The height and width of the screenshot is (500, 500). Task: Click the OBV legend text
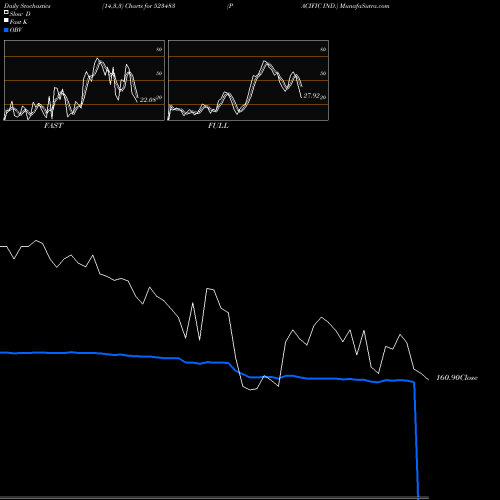click(x=16, y=30)
